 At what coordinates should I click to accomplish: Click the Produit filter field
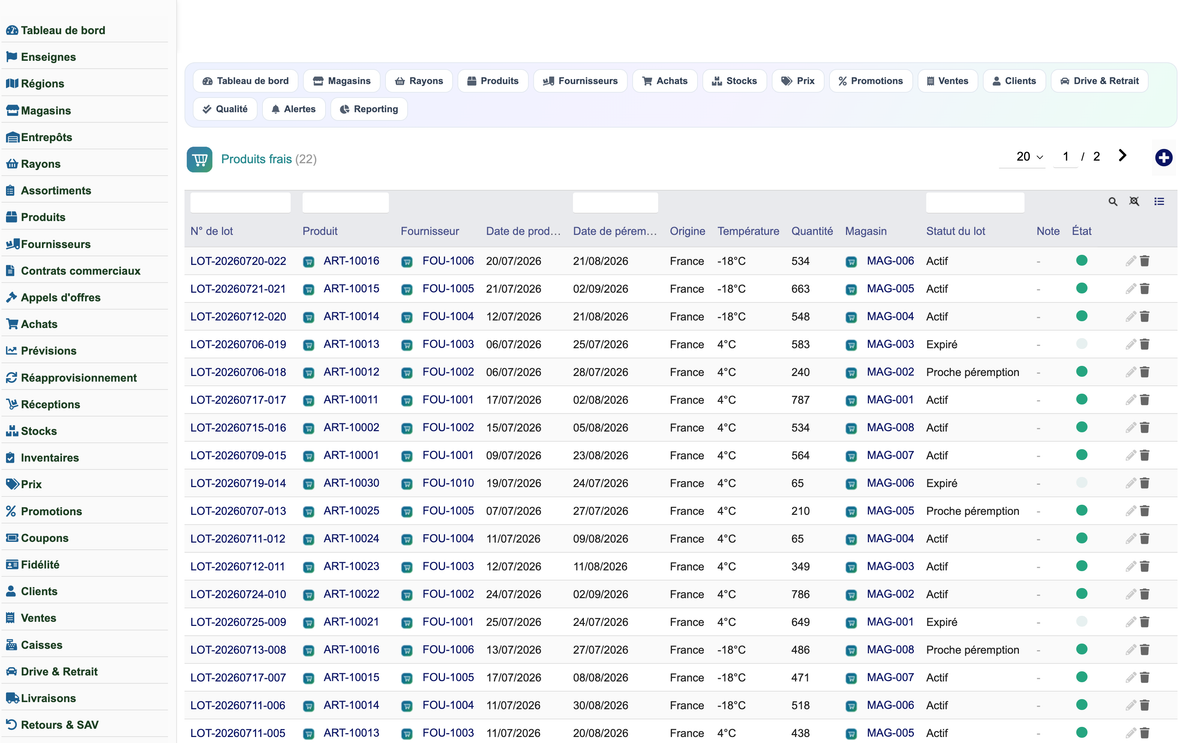coord(345,202)
